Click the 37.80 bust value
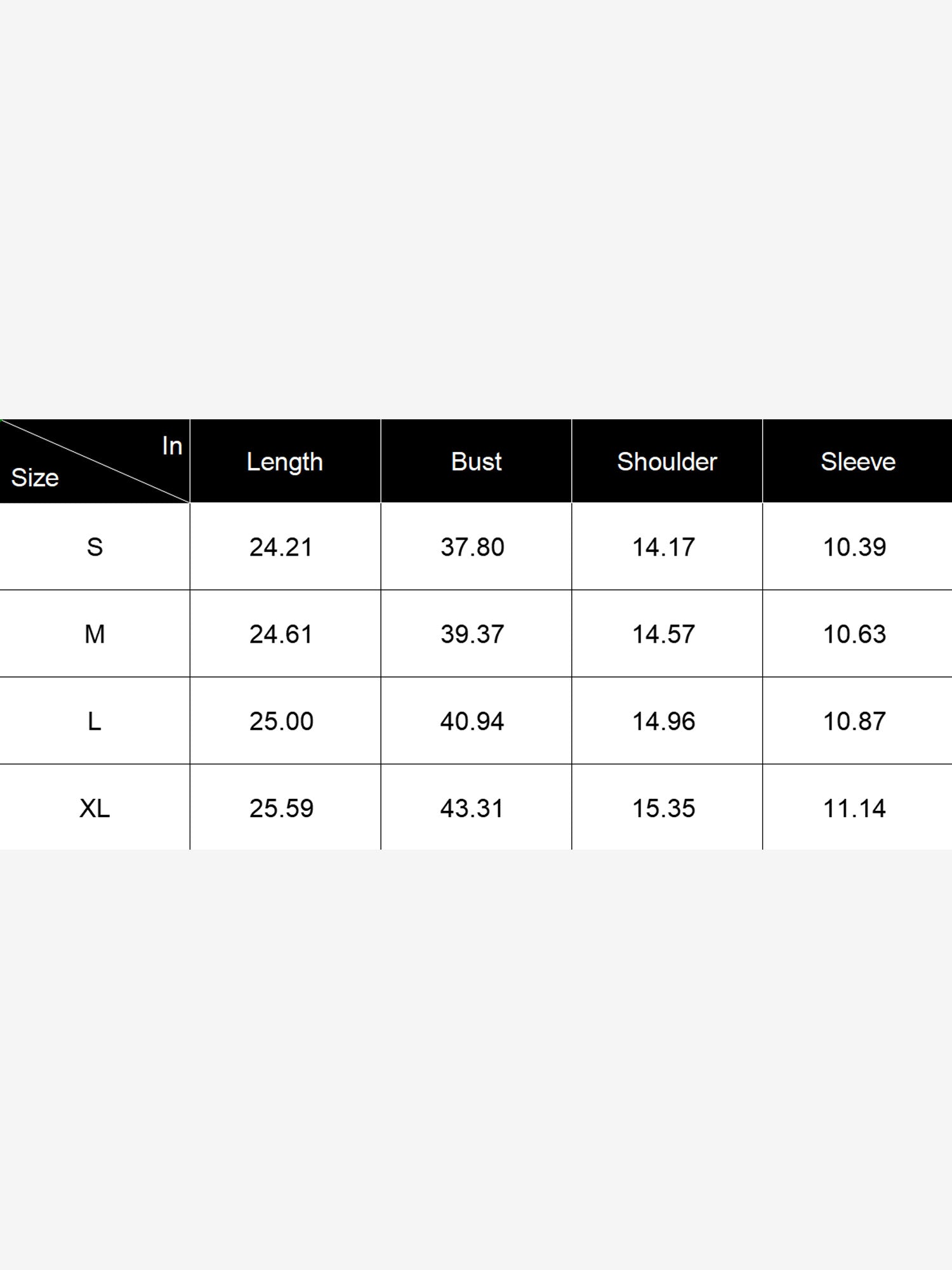 [x=472, y=547]
